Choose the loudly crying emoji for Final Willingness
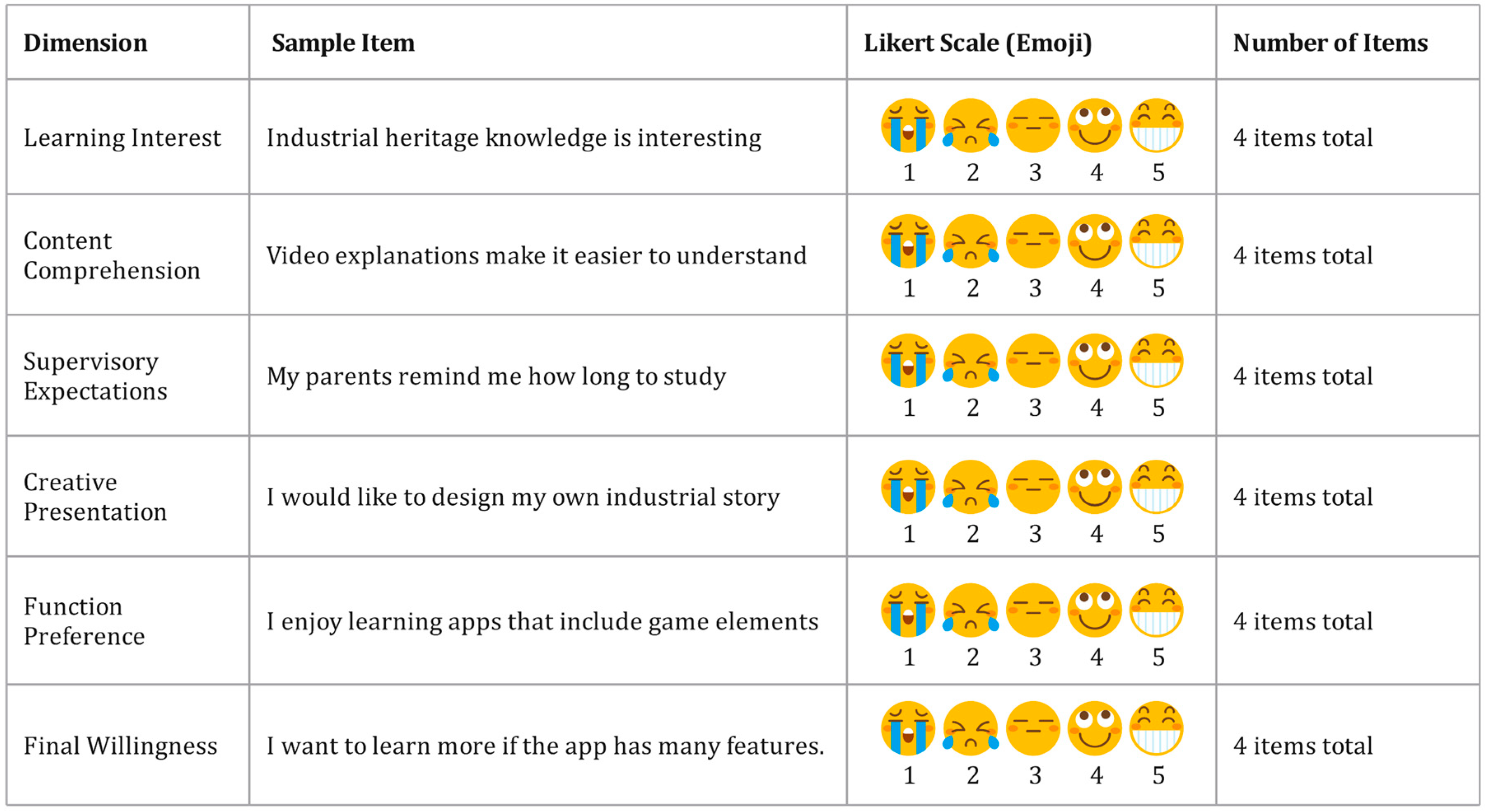The height and width of the screenshot is (812, 1485). click(908, 728)
